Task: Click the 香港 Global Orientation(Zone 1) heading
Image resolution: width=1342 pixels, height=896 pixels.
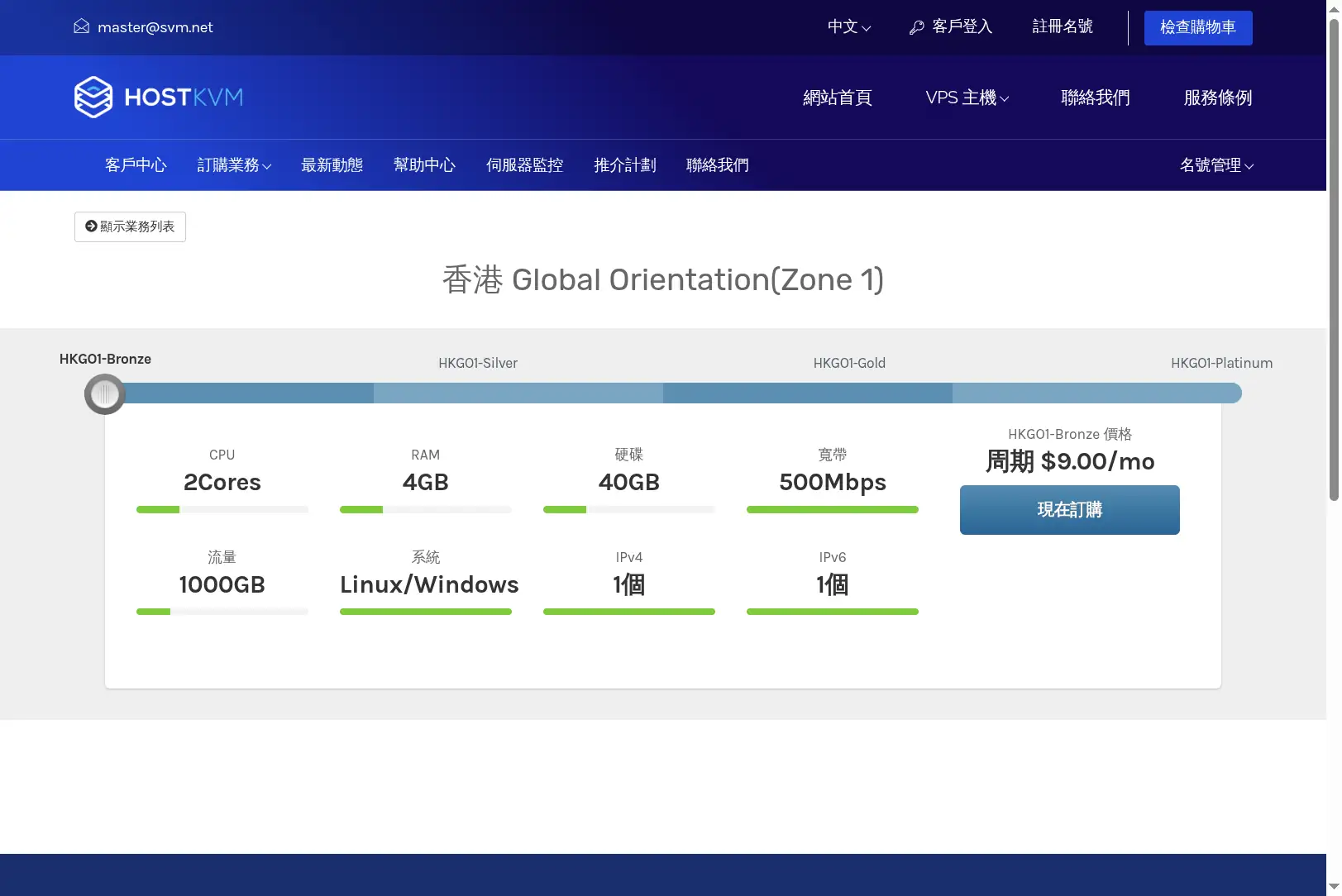Action: [x=663, y=279]
